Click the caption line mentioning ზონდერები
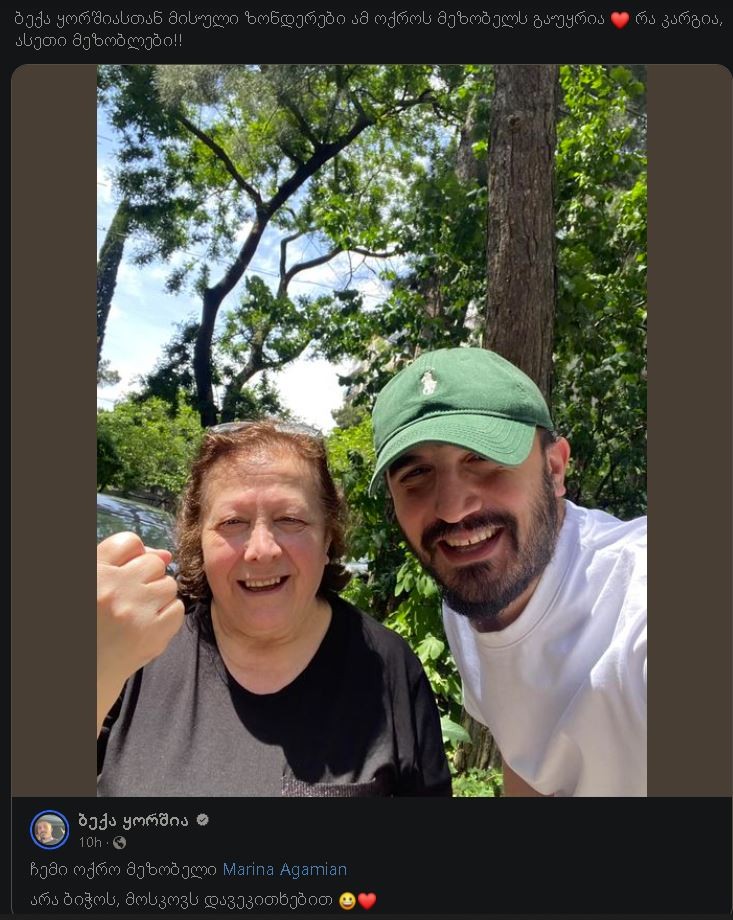This screenshot has width=733, height=920. point(300,17)
